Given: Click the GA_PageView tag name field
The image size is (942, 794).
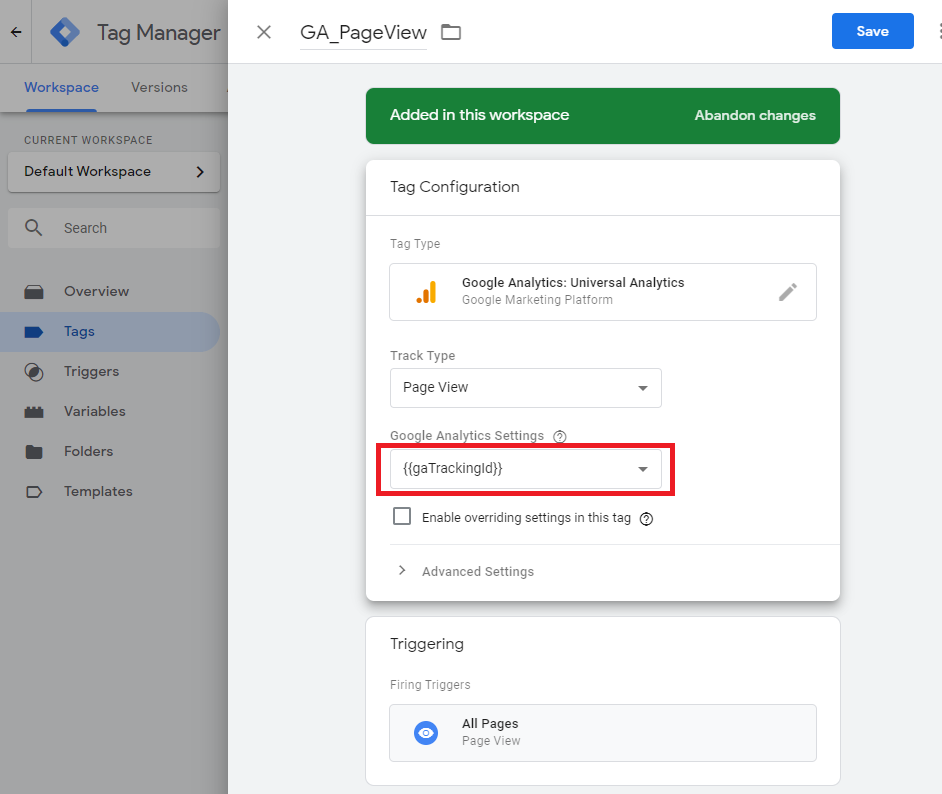Looking at the screenshot, I should pos(363,32).
